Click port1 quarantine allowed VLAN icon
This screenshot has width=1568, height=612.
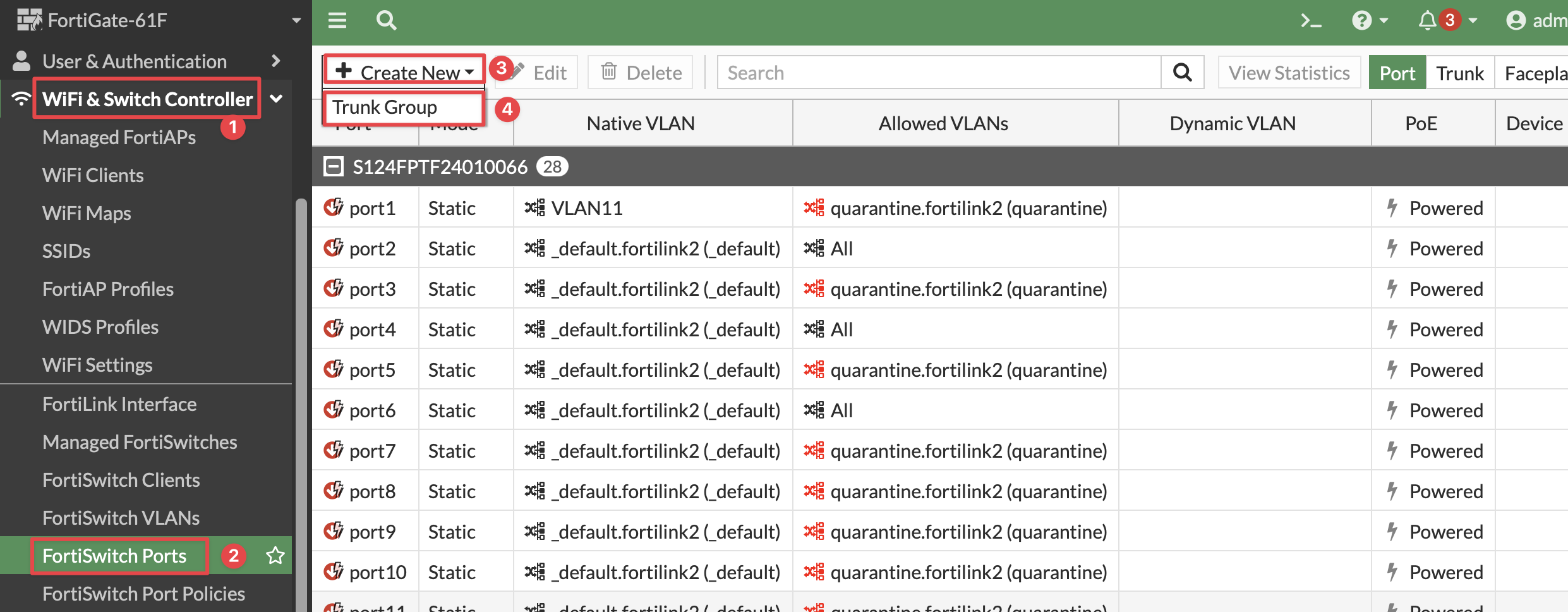click(x=814, y=207)
